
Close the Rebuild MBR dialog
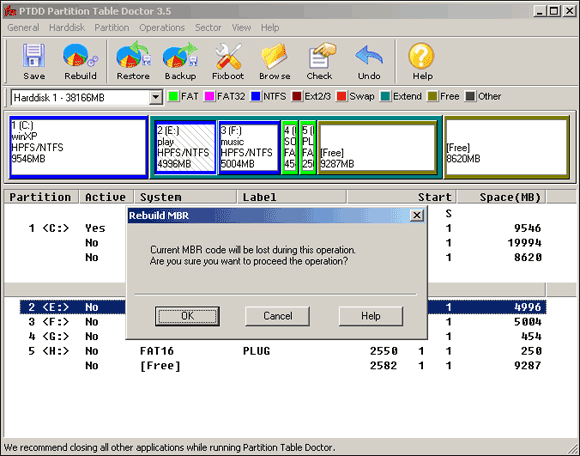[417, 215]
